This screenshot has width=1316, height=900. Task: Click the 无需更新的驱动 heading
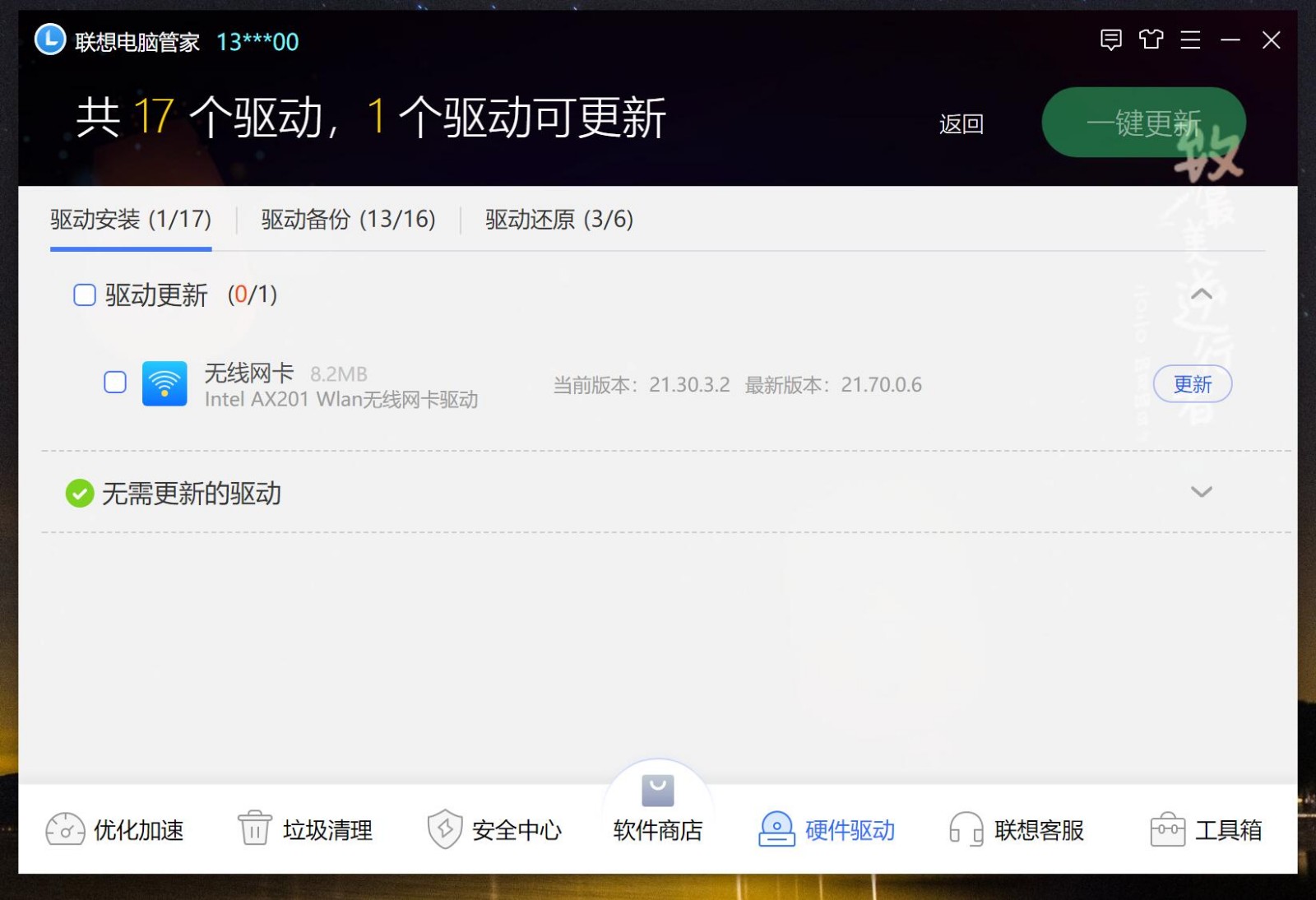point(192,494)
